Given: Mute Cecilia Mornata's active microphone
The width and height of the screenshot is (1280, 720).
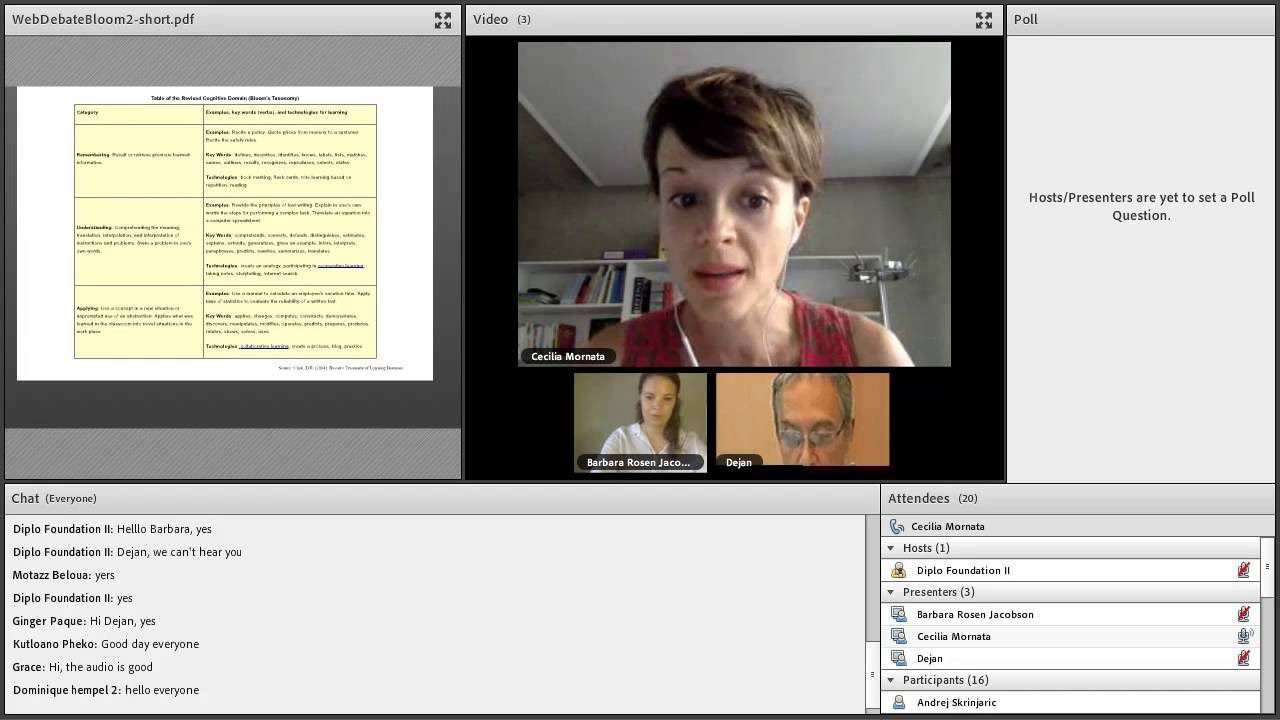Looking at the screenshot, I should tap(1245, 635).
